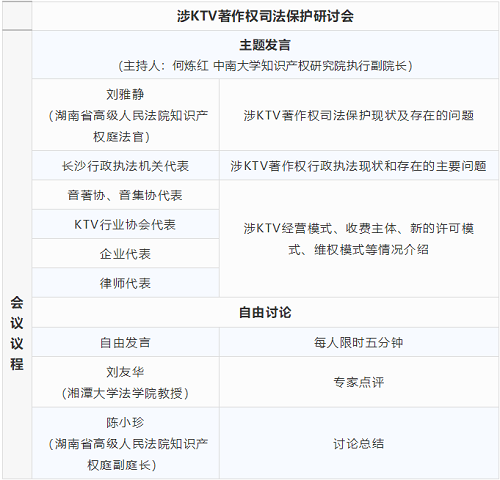Select the speaker cell 刘友华
Viewport: 500px width, 480px height.
point(125,382)
